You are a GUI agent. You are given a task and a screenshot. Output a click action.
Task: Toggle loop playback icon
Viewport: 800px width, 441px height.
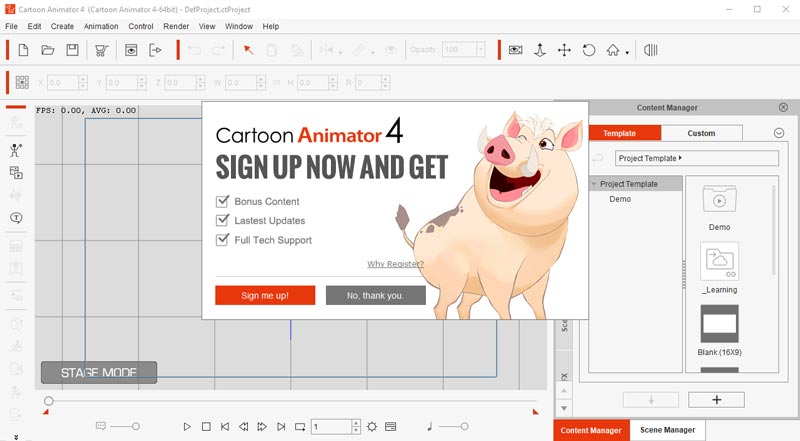(x=300, y=427)
